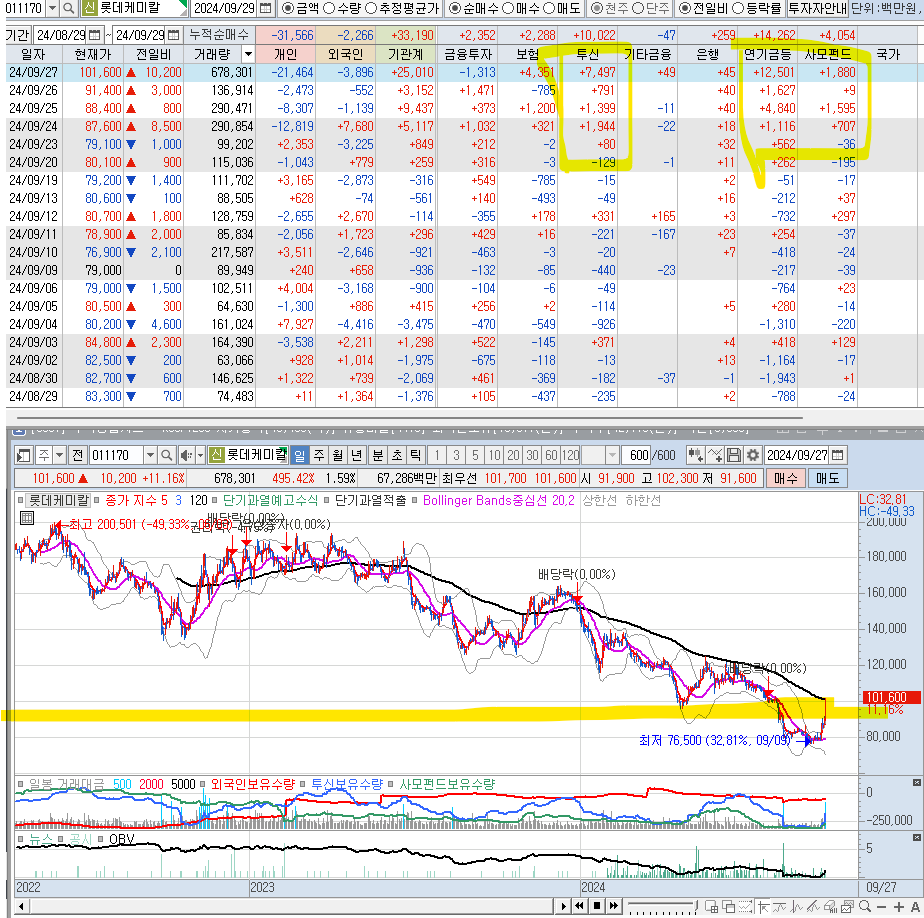Click the crosshair cursor tool icon
This screenshot has height=918, width=924.
coord(764,906)
